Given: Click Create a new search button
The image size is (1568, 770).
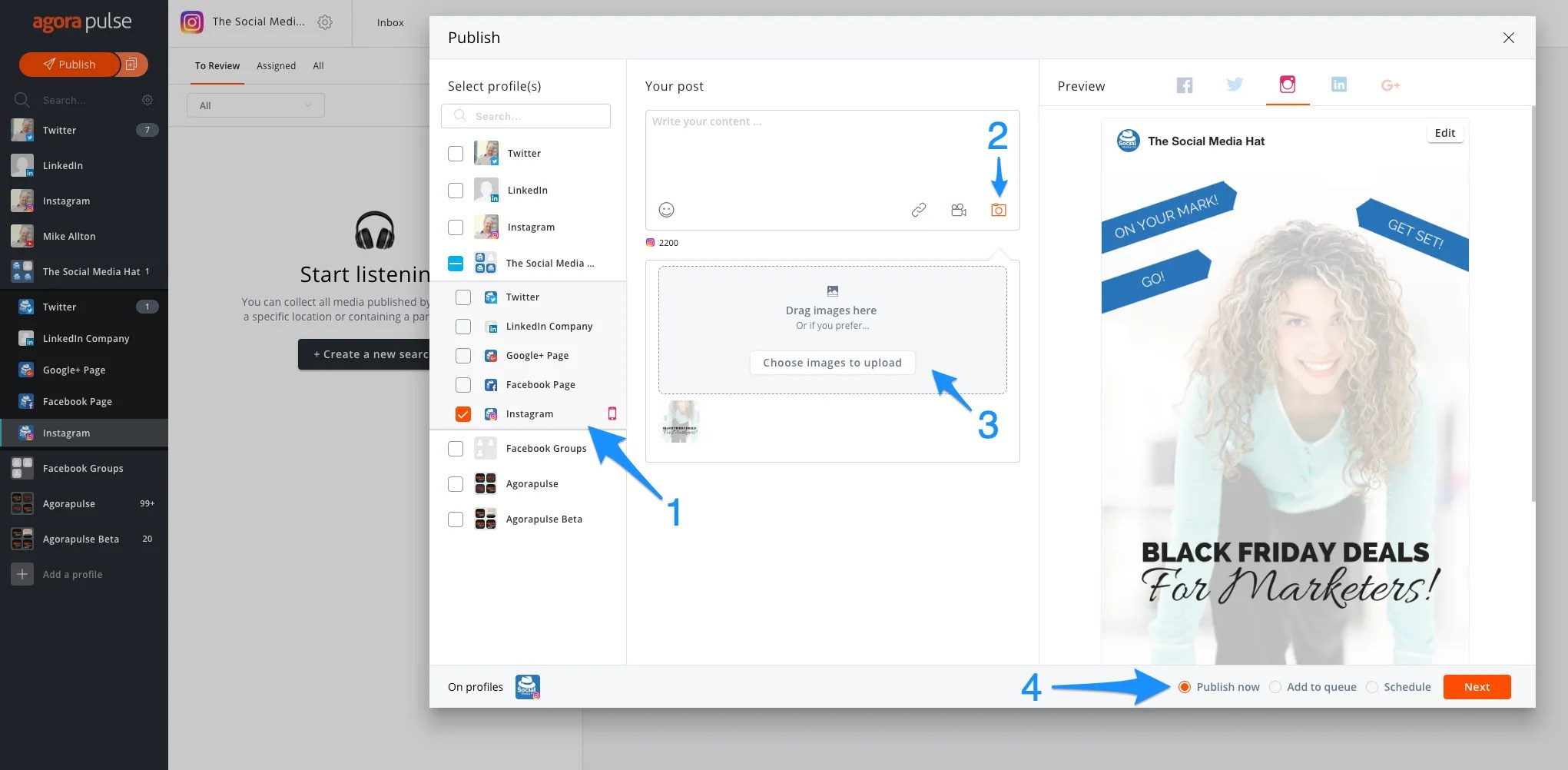Looking at the screenshot, I should [x=364, y=354].
